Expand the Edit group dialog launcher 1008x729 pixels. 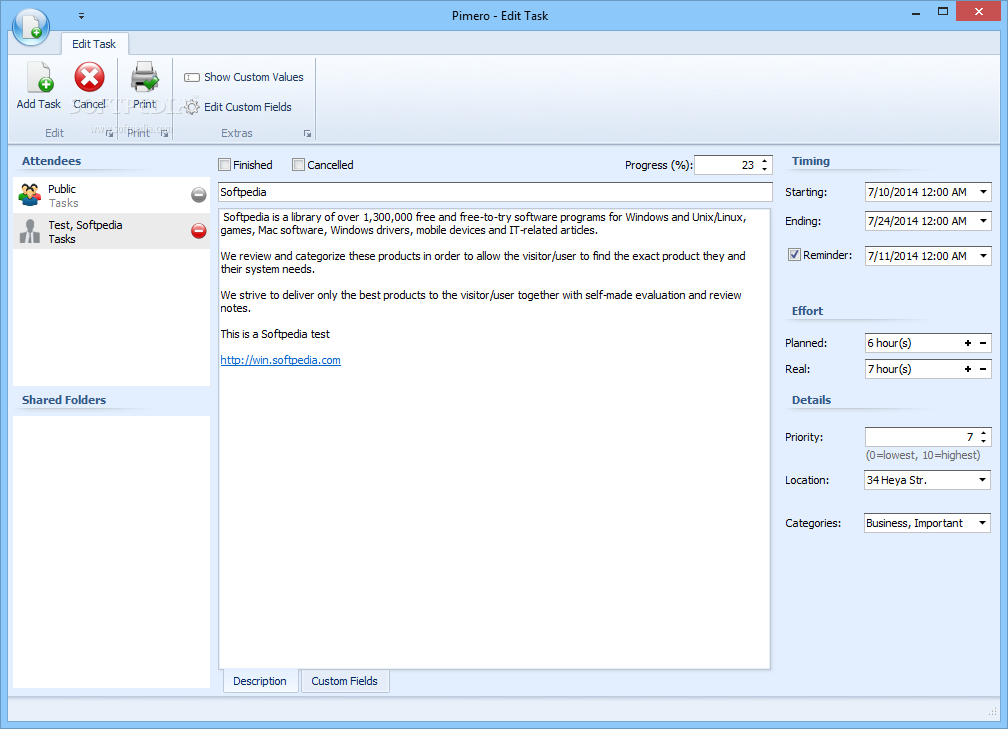tap(109, 134)
